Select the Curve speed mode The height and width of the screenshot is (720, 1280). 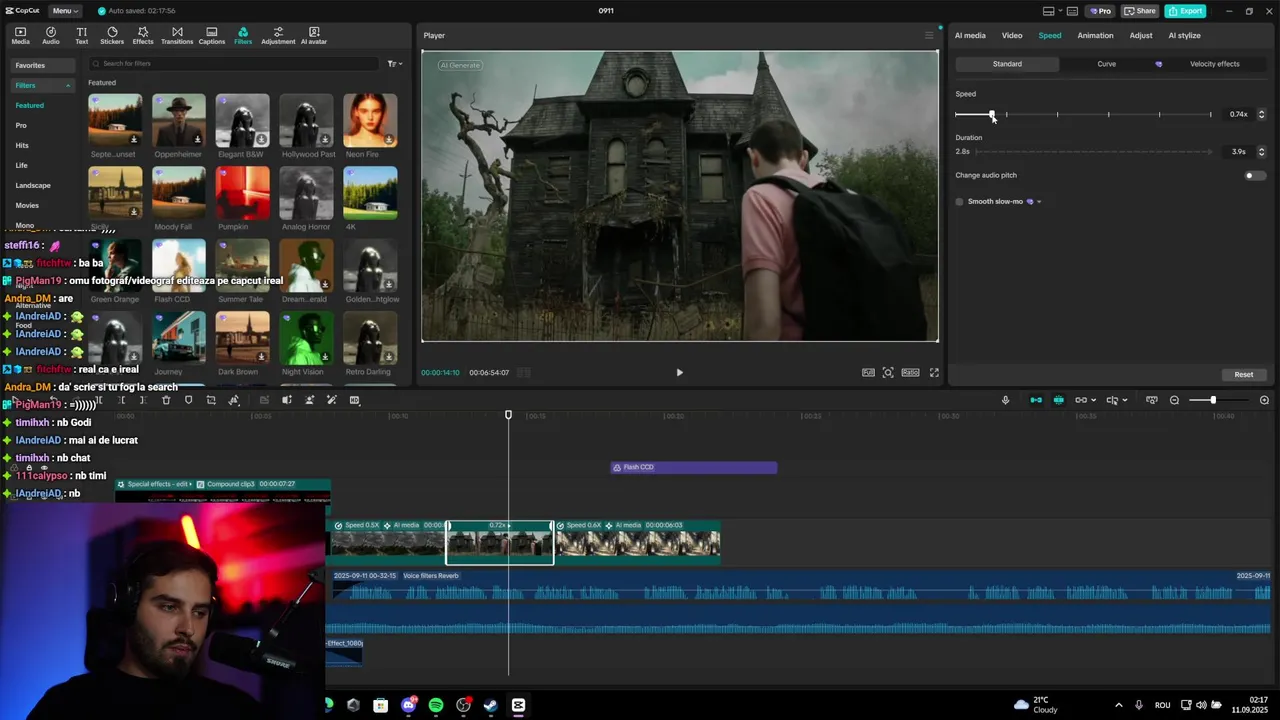1106,64
